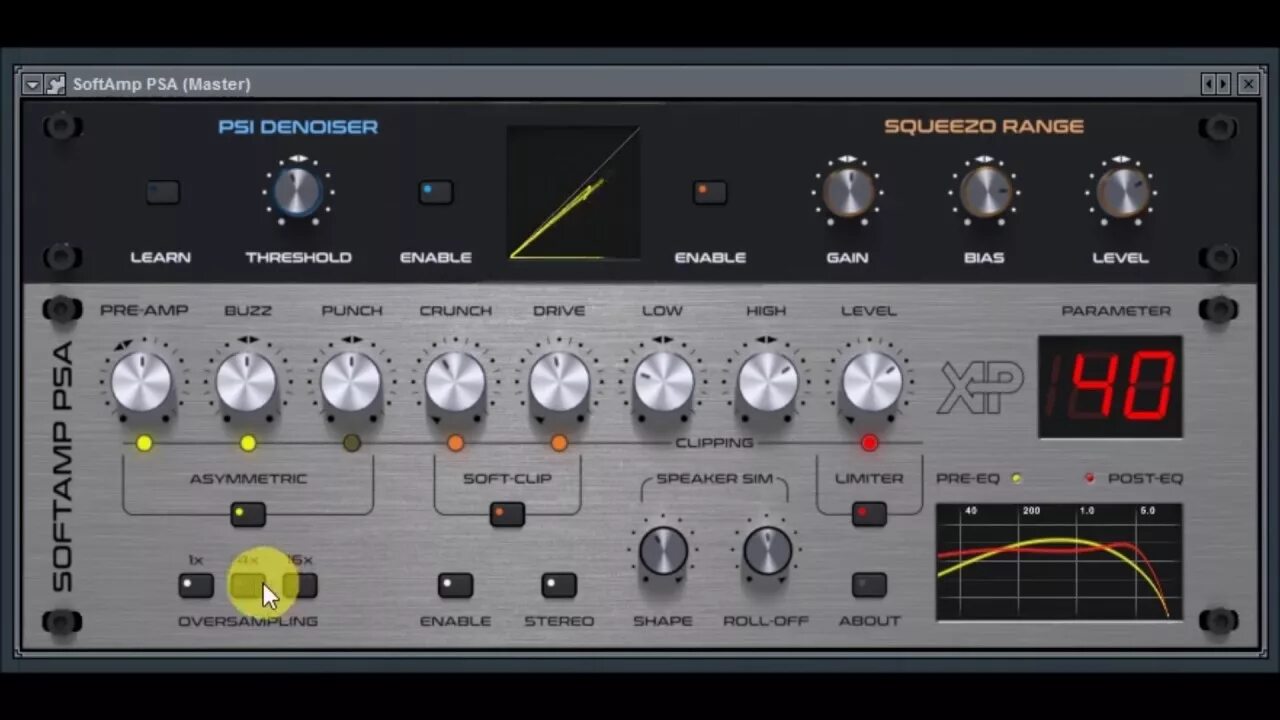This screenshot has height=720, width=1280.
Task: Click the Squeezo Range Gain knob
Action: 848,192
